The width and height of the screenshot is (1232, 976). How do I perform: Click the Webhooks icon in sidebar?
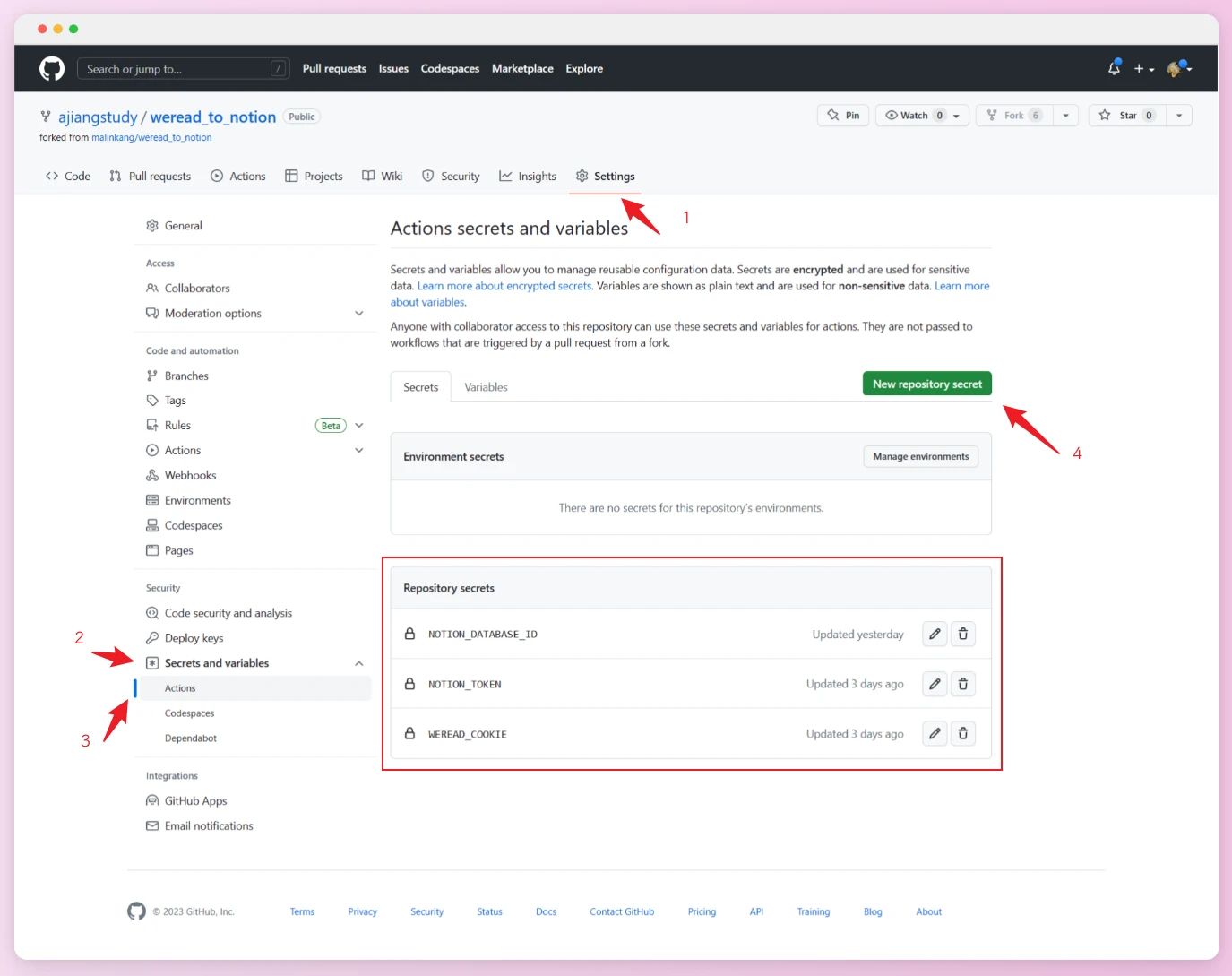(152, 475)
